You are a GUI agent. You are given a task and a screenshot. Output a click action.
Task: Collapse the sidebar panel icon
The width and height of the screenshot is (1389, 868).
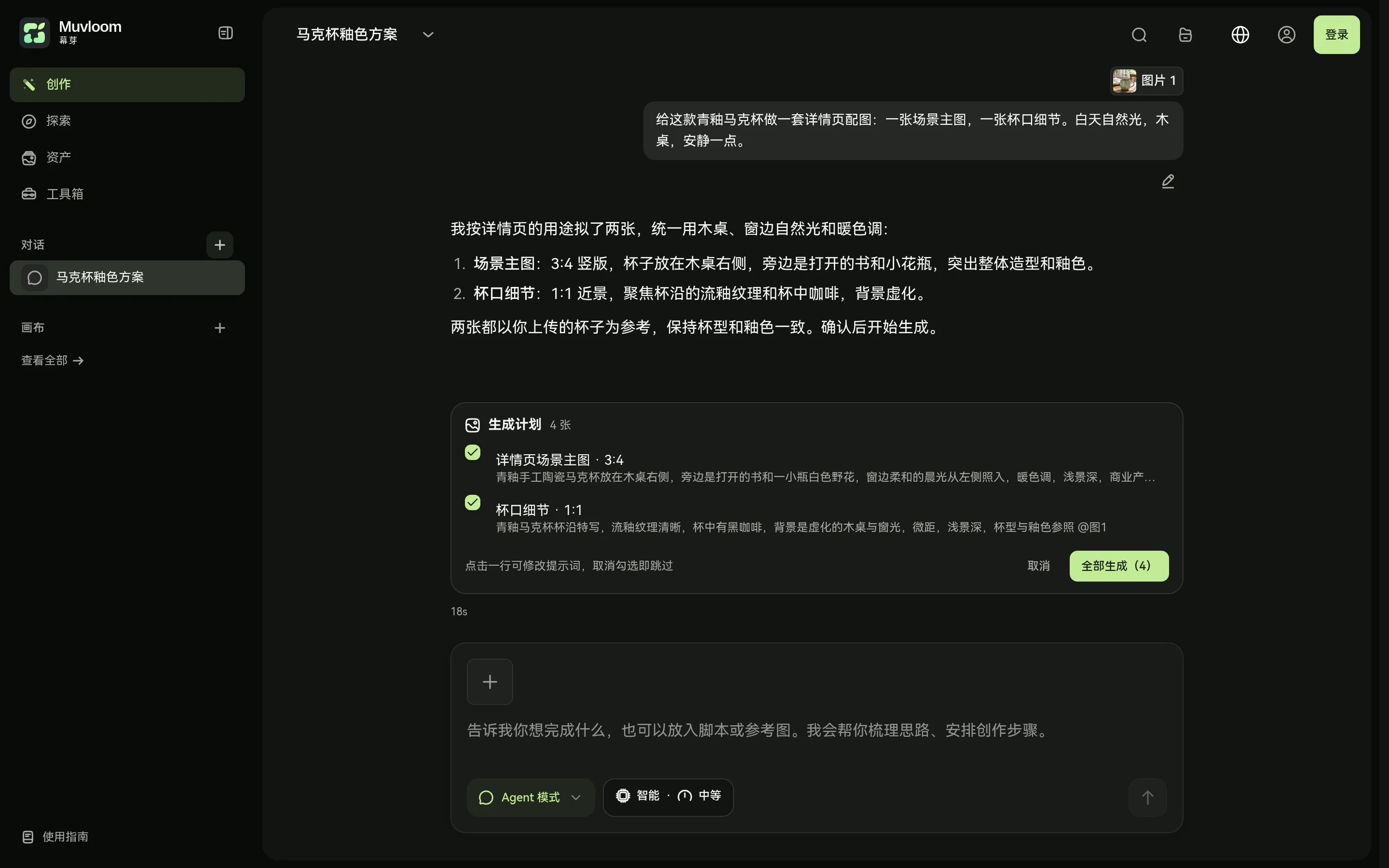[x=226, y=33]
